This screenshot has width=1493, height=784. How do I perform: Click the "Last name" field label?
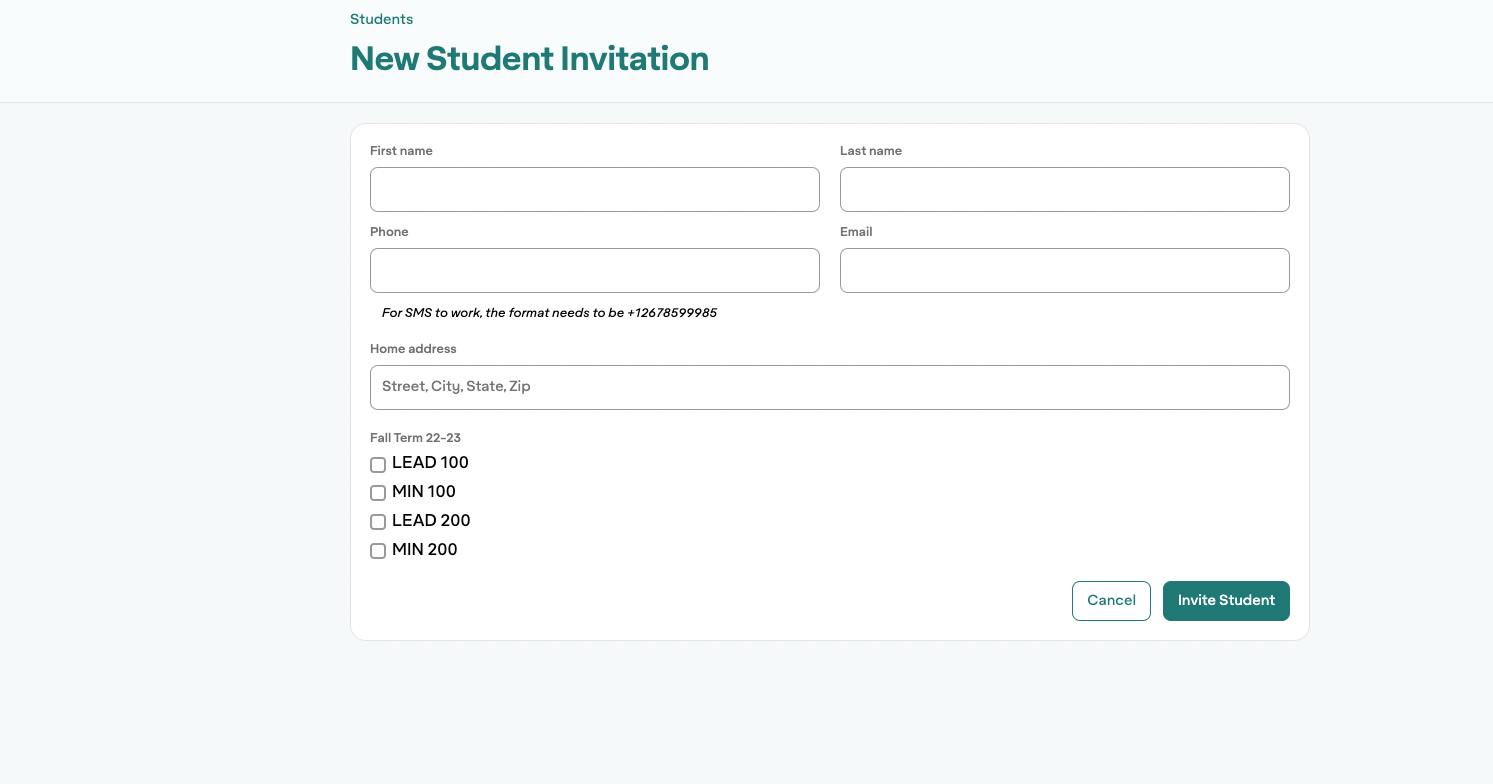tap(870, 151)
